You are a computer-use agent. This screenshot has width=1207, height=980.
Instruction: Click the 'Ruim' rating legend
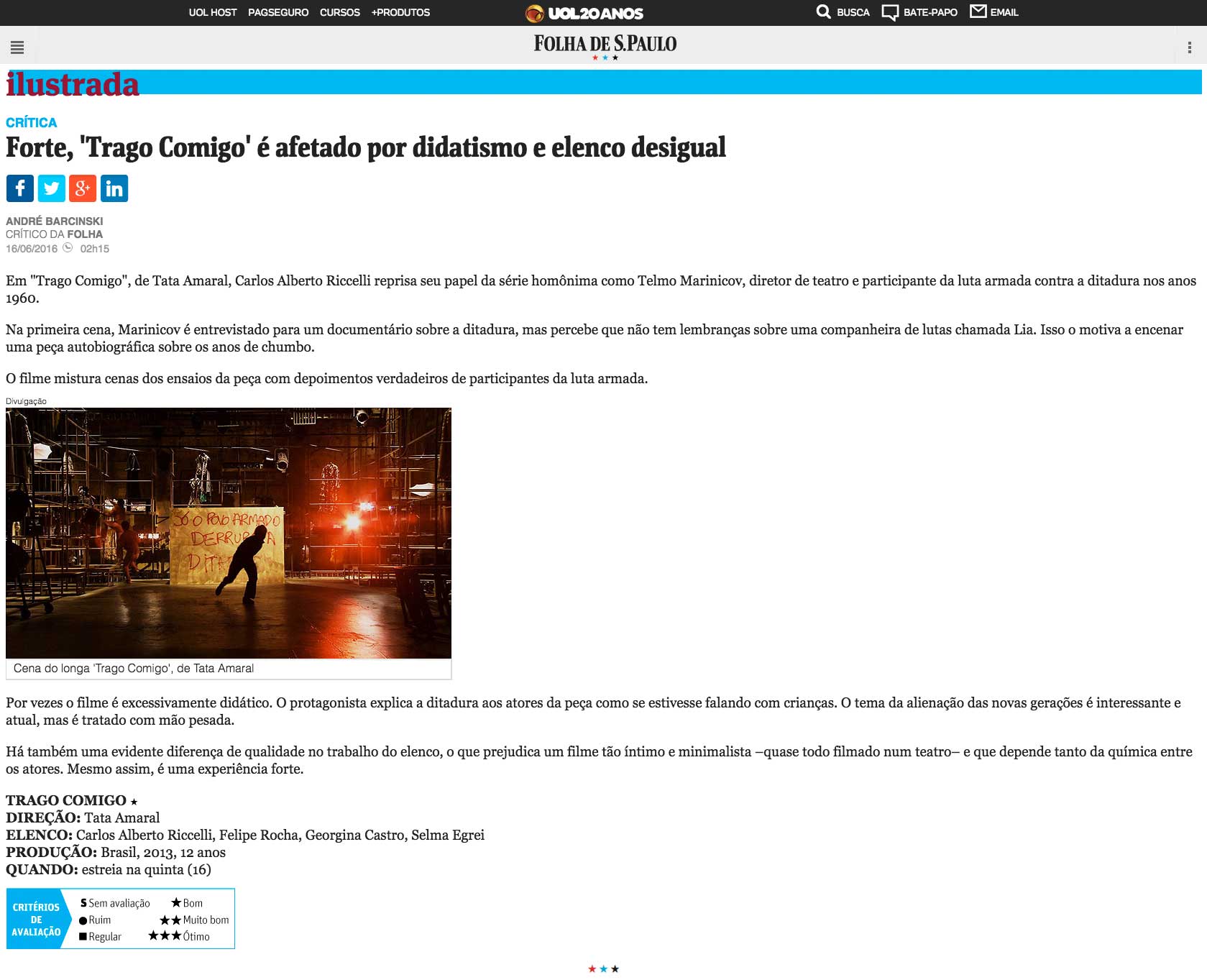(95, 920)
